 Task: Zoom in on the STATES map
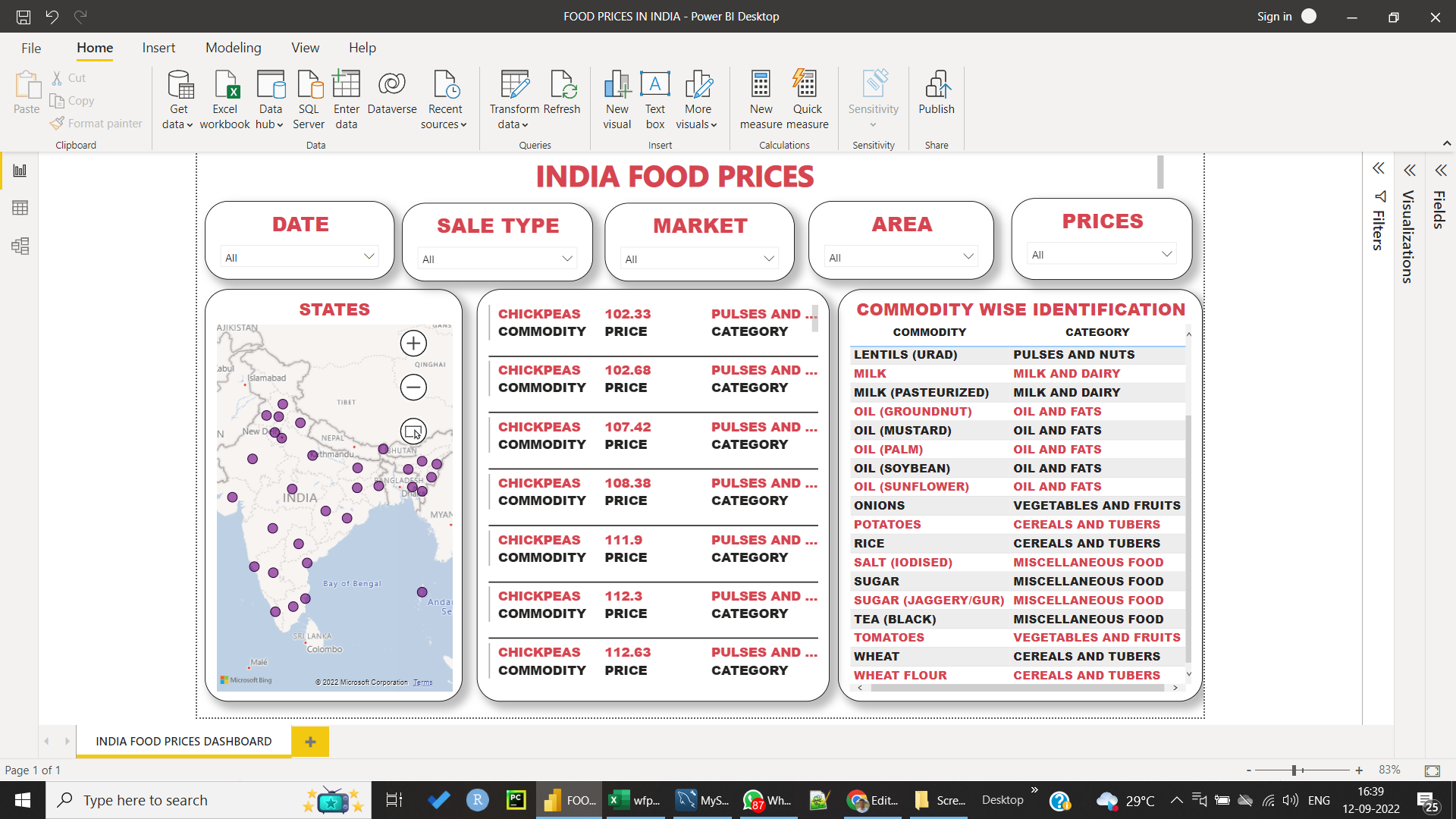(x=413, y=343)
